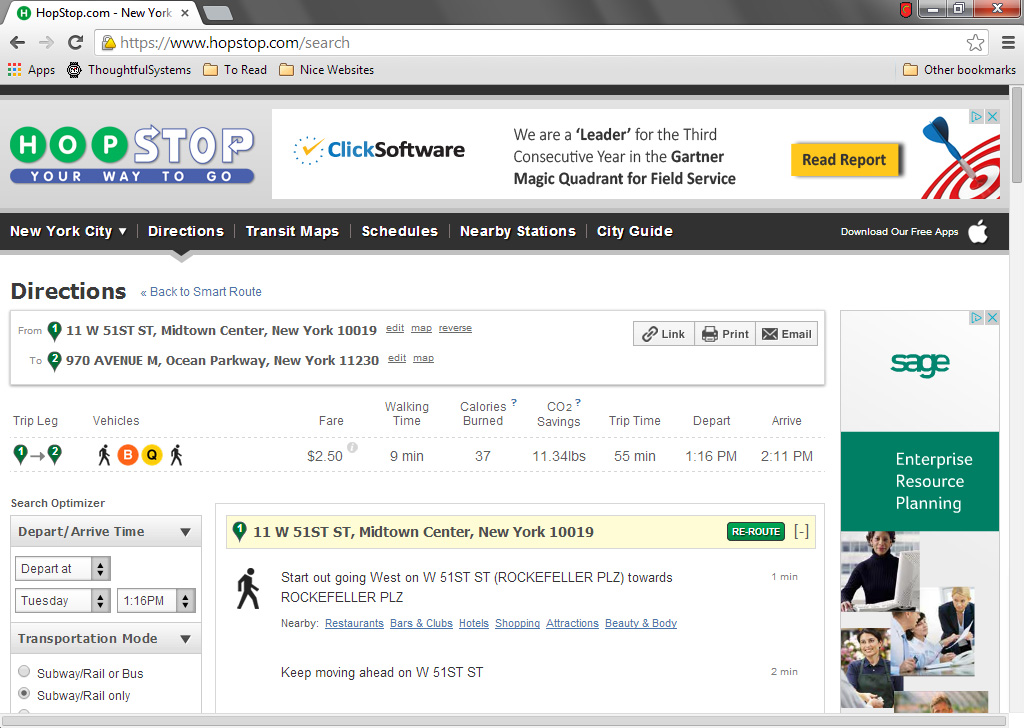The width and height of the screenshot is (1024, 728).
Task: Go back with browser back arrow
Action: 18,43
